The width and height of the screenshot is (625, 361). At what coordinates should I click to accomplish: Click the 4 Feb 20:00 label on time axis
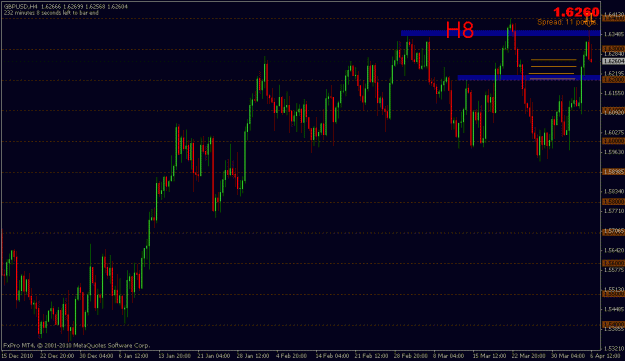[x=291, y=355]
